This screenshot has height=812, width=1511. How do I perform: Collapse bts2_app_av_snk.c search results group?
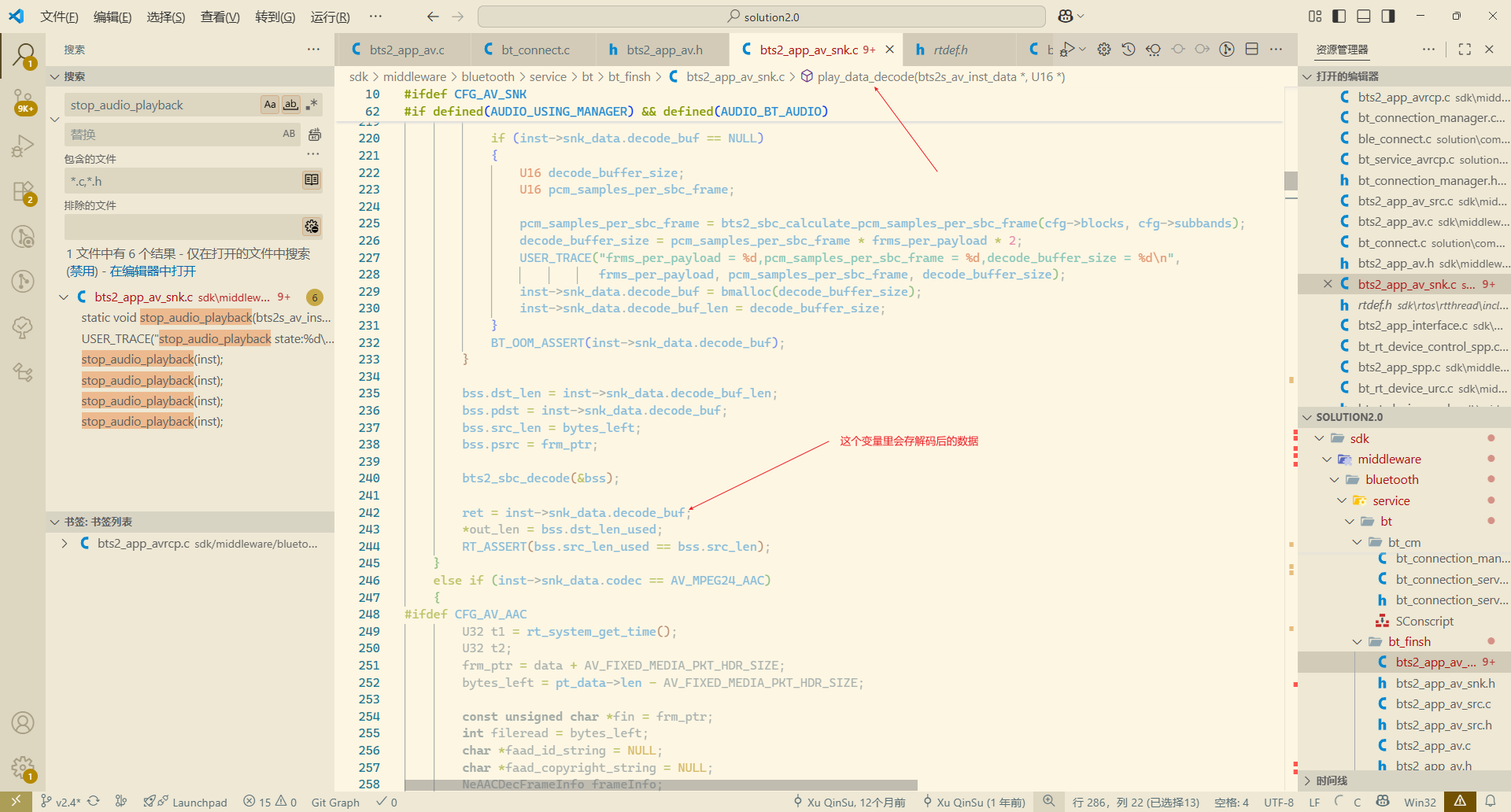pyautogui.click(x=64, y=297)
